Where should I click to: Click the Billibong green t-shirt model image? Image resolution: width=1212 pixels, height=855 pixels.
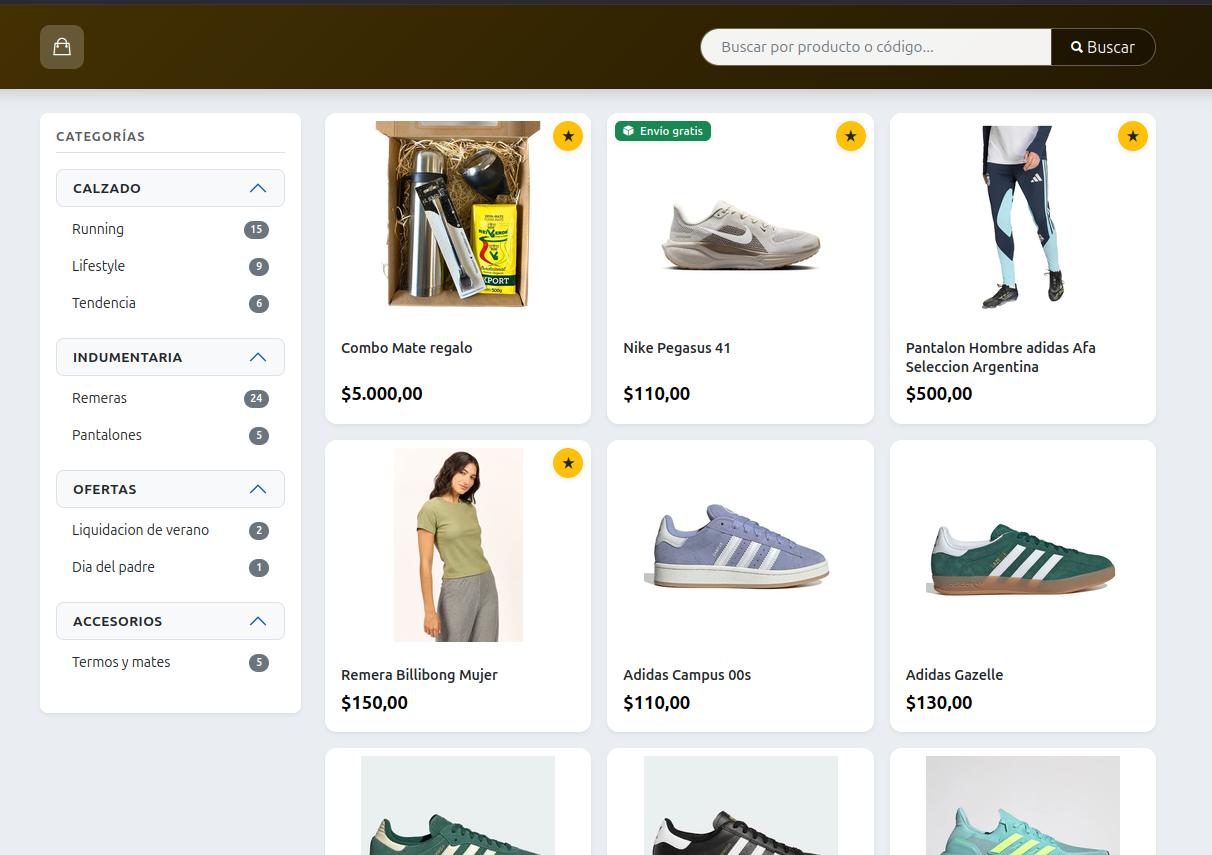pos(458,545)
